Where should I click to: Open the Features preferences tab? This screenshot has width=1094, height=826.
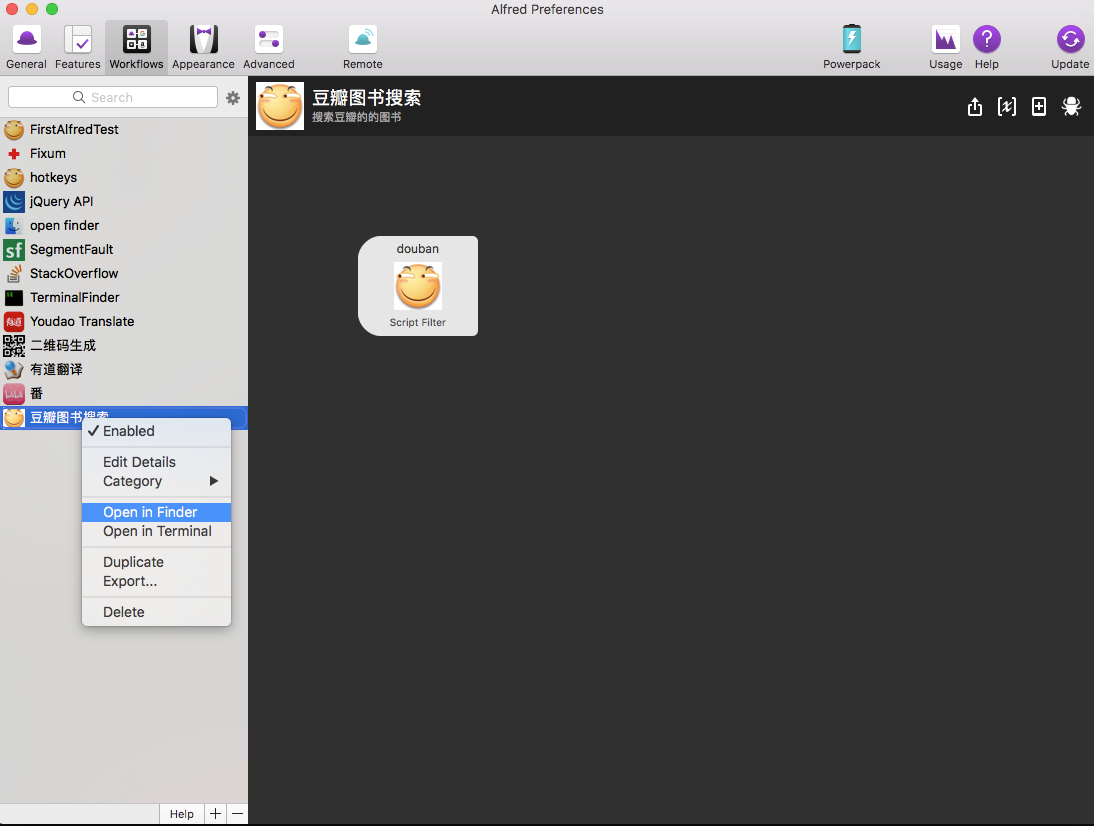[x=77, y=47]
